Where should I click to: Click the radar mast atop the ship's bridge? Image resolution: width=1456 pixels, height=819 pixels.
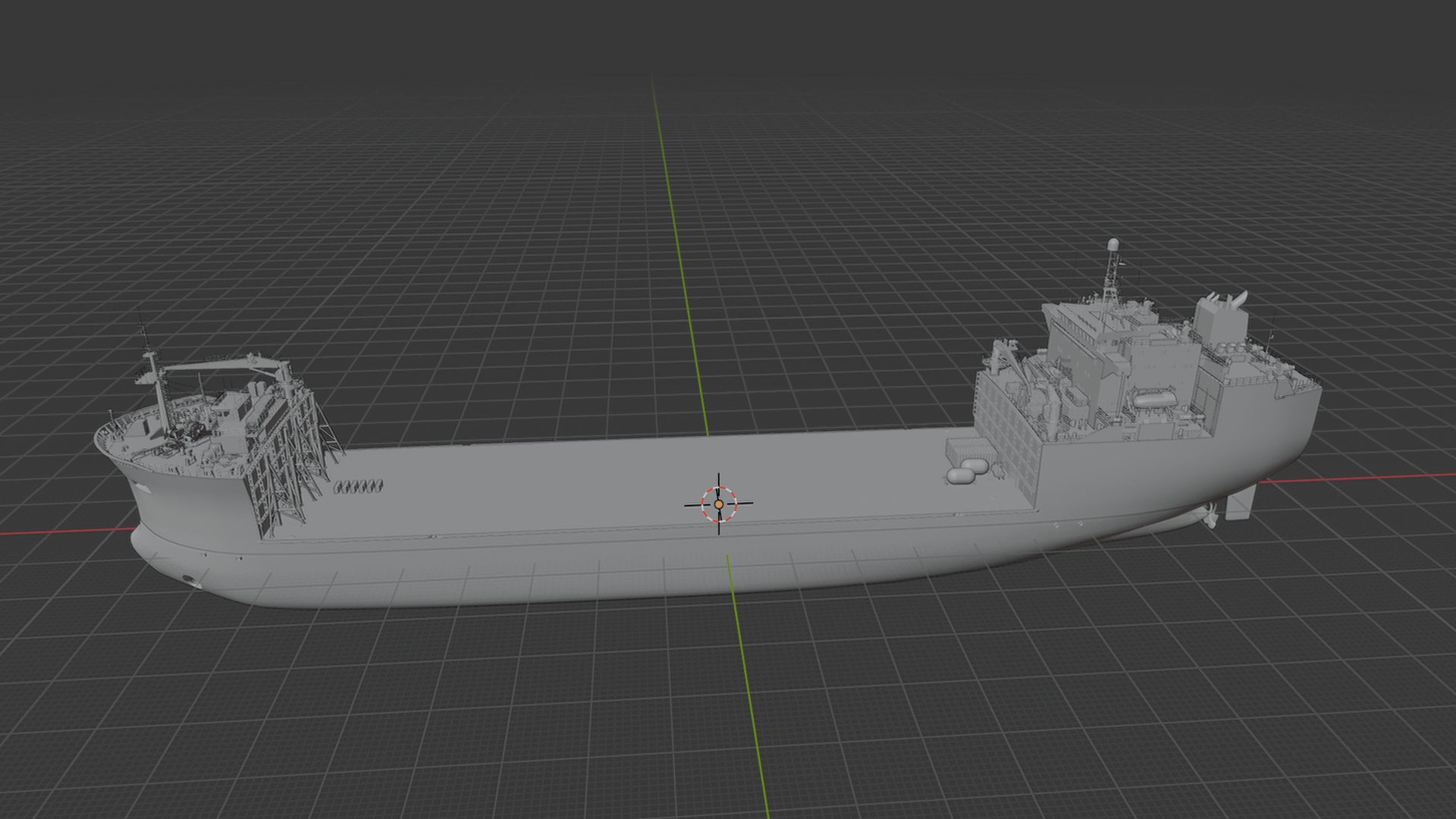click(x=1111, y=270)
